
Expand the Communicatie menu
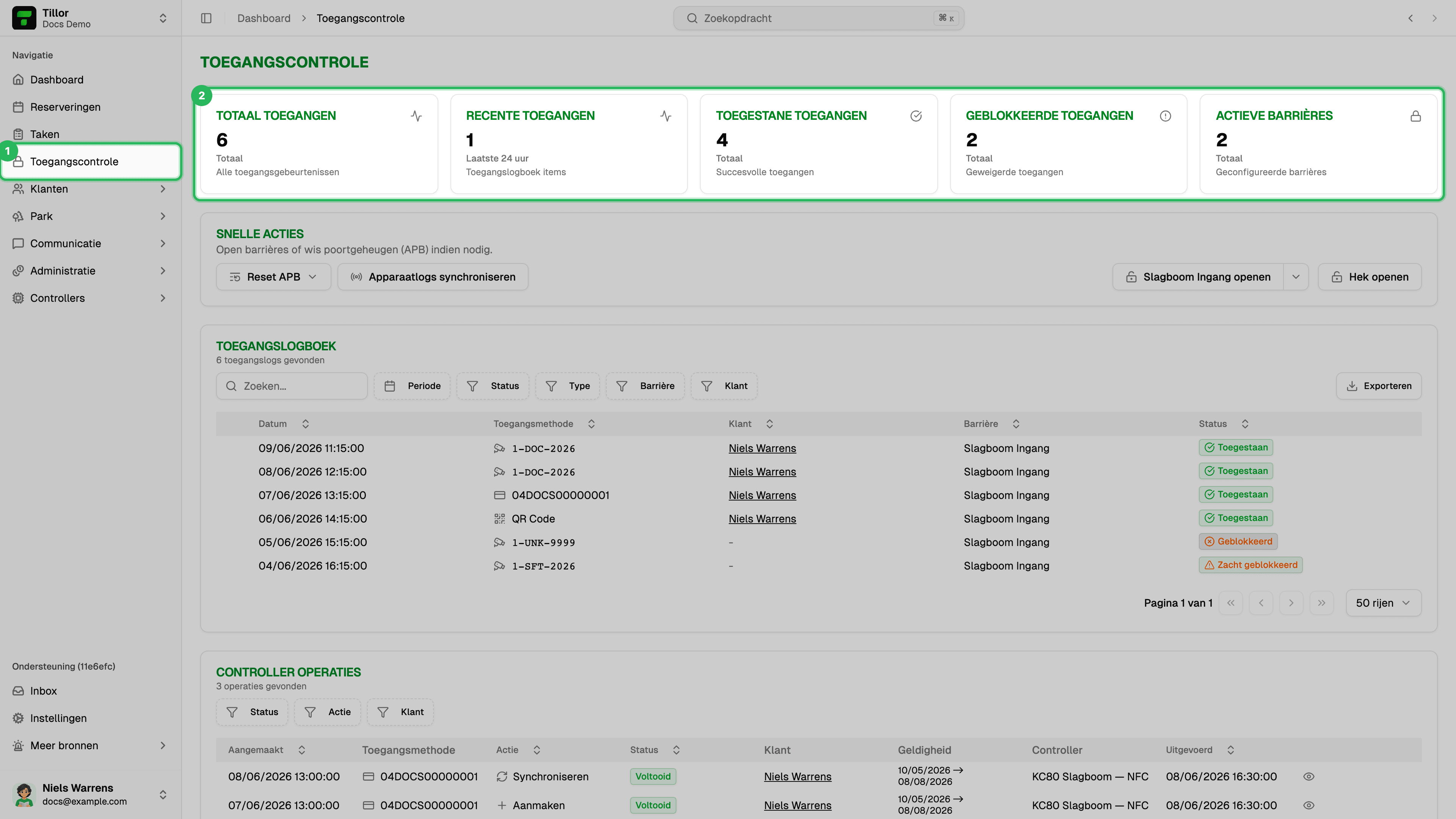(91, 243)
